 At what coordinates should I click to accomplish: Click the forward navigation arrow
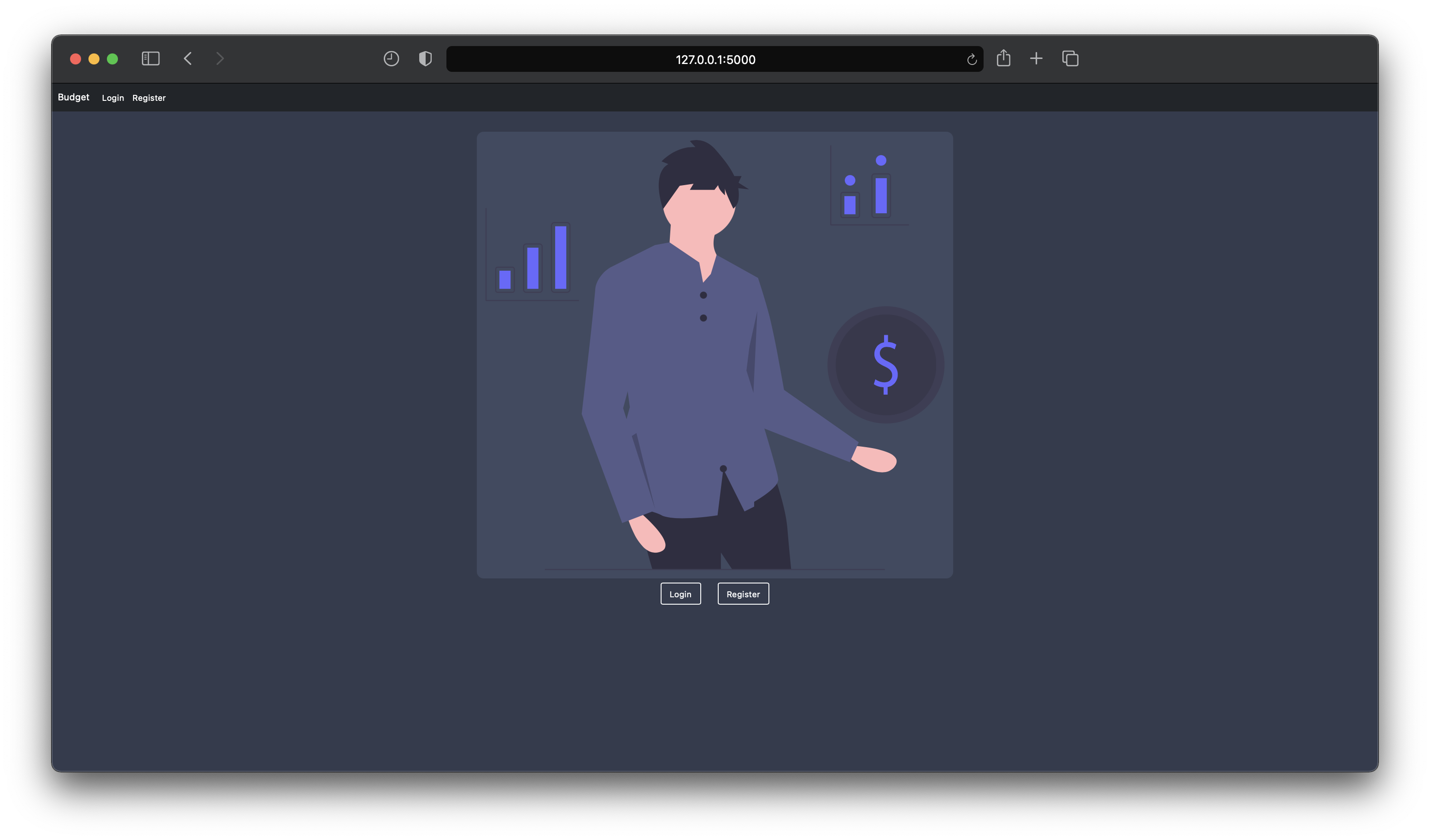(x=220, y=59)
